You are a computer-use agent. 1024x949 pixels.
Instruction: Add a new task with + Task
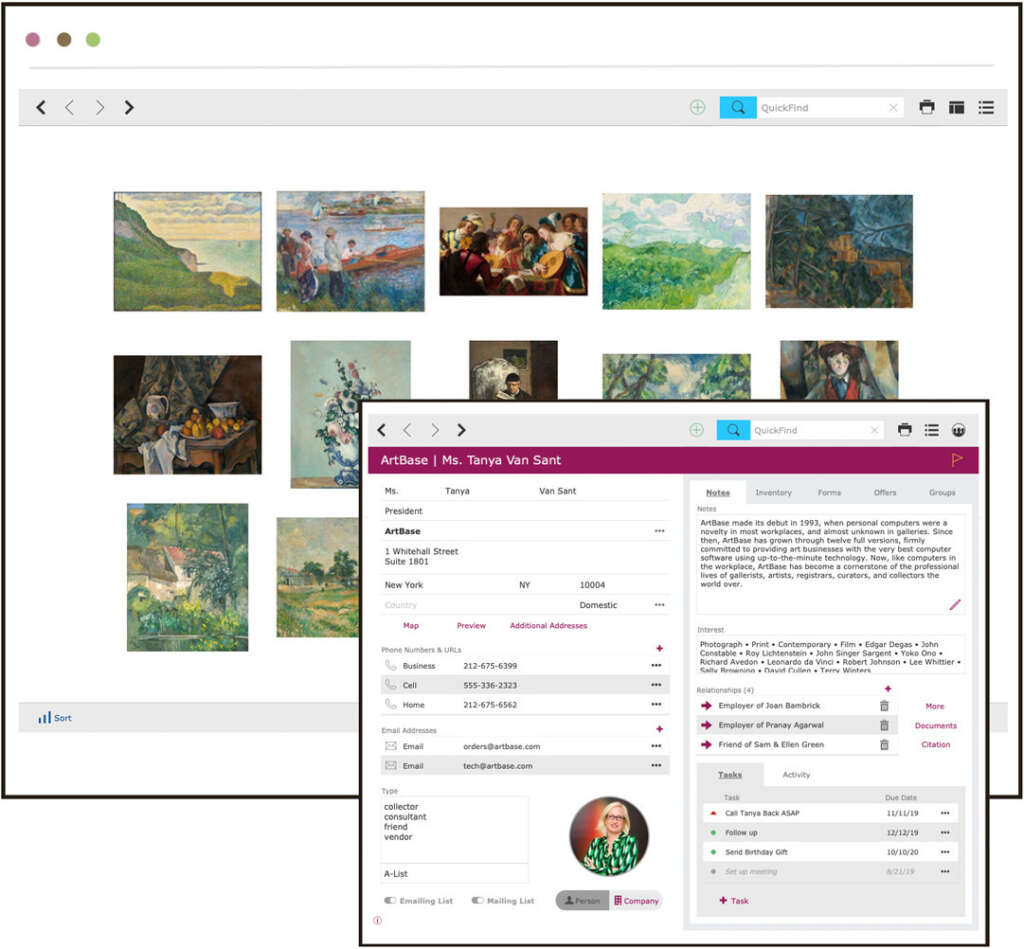pyautogui.click(x=734, y=901)
